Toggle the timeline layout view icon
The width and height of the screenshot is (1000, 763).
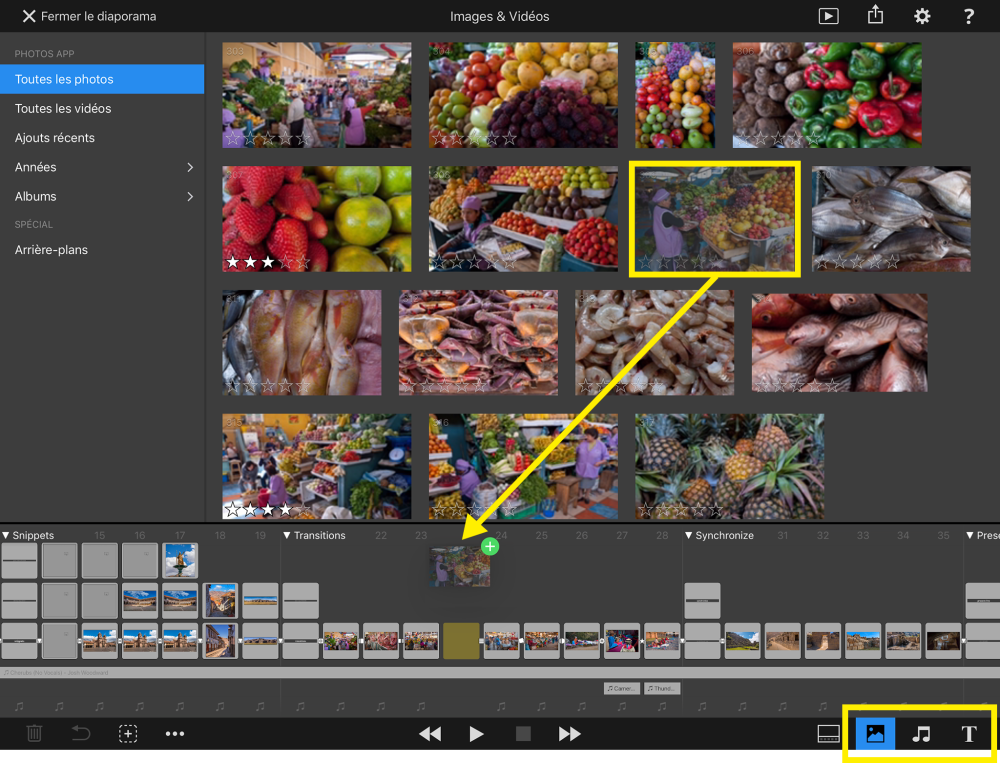pyautogui.click(x=828, y=734)
